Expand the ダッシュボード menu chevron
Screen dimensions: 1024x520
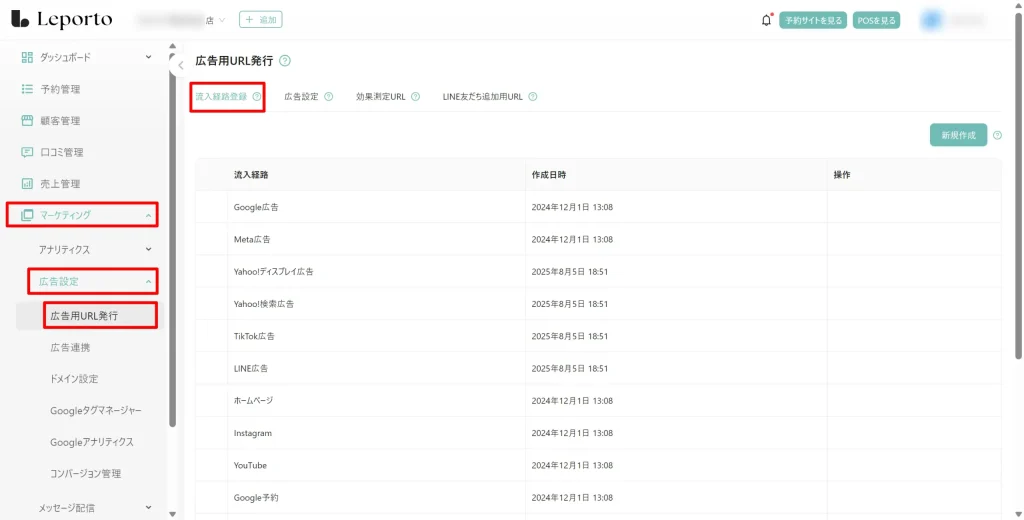click(149, 57)
